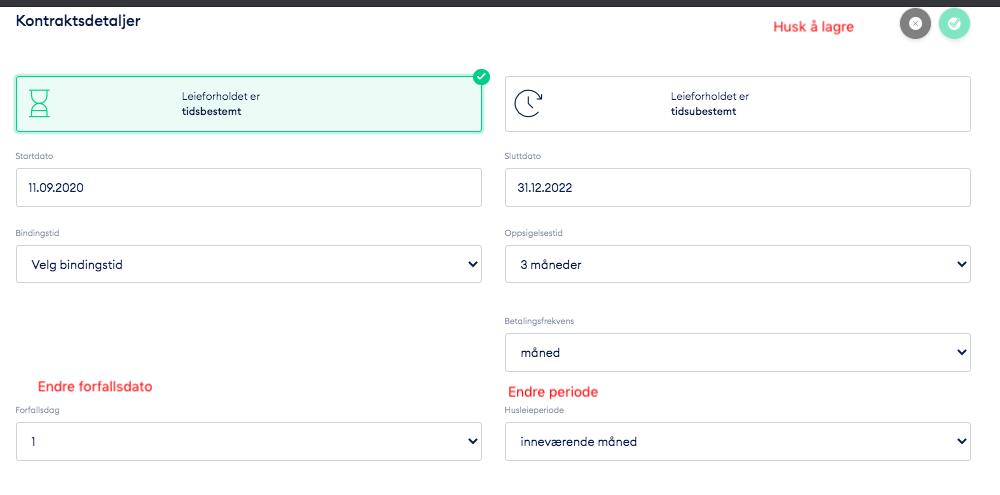Open the Forfallsdag dropdown showing 1
Image resolution: width=1000 pixels, height=495 pixels.
click(248, 441)
